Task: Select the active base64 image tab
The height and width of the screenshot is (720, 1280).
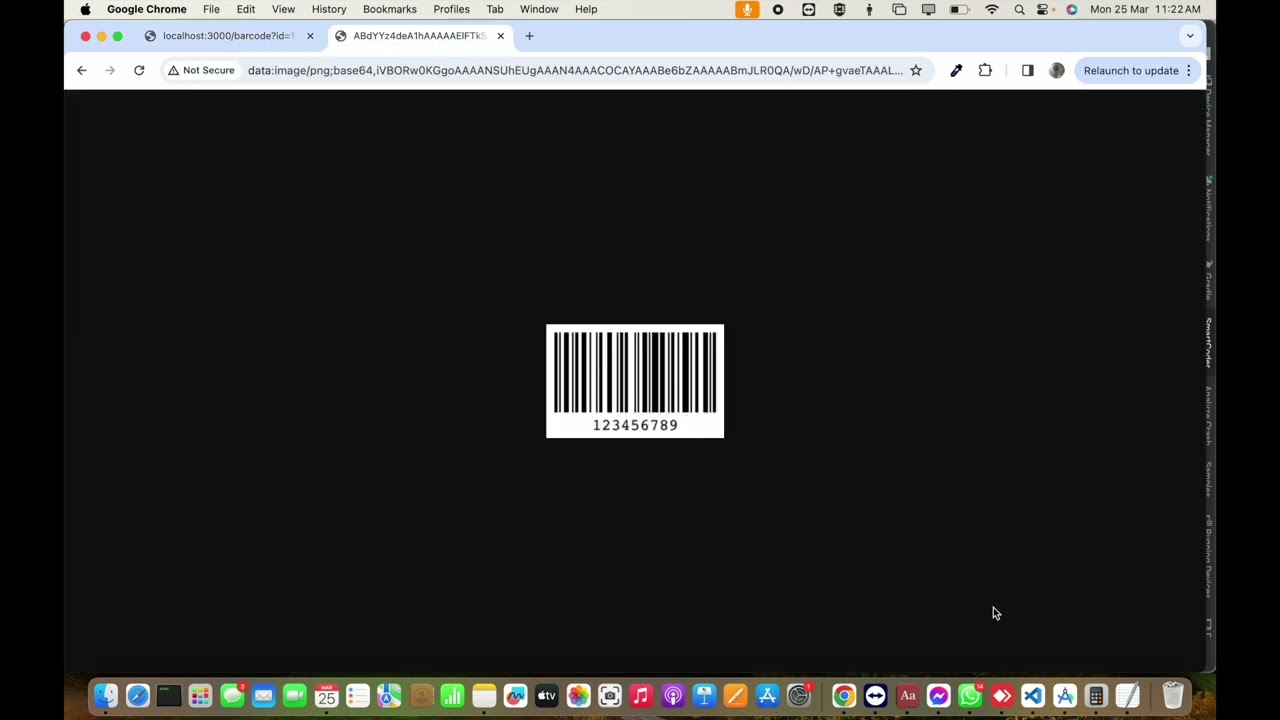Action: pyautogui.click(x=419, y=36)
